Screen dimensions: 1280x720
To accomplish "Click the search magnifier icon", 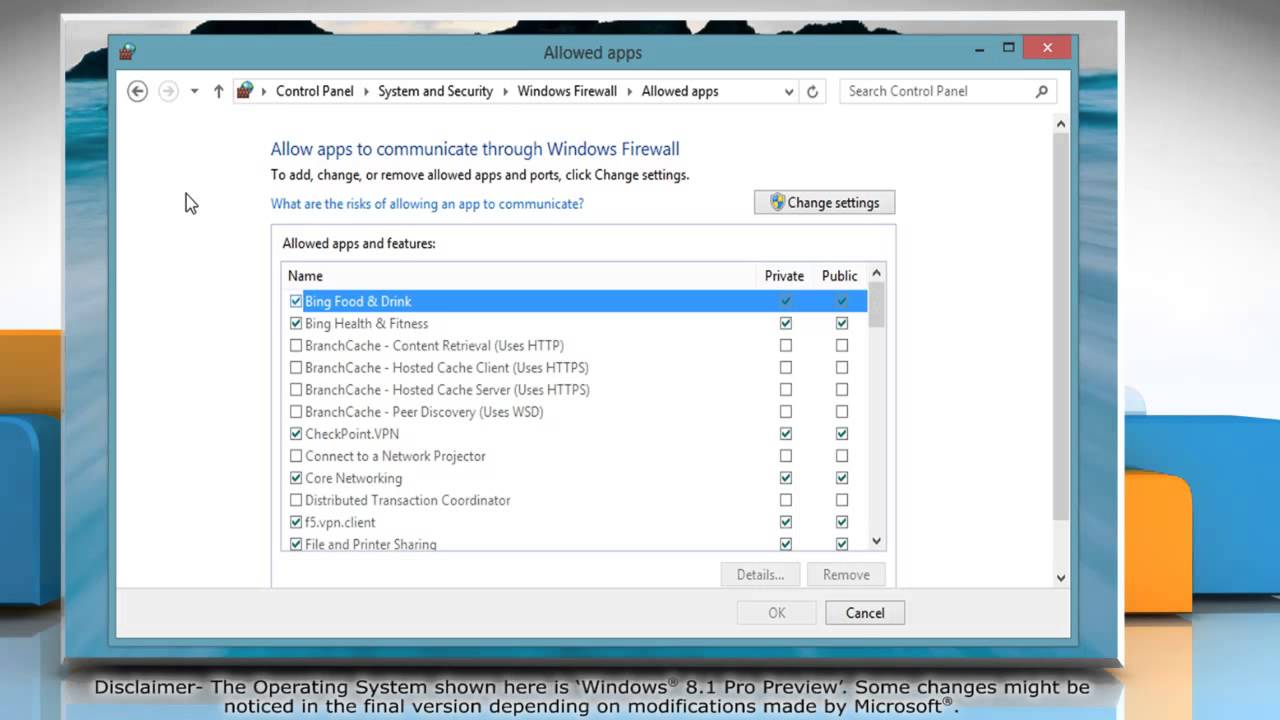I will tap(1041, 91).
